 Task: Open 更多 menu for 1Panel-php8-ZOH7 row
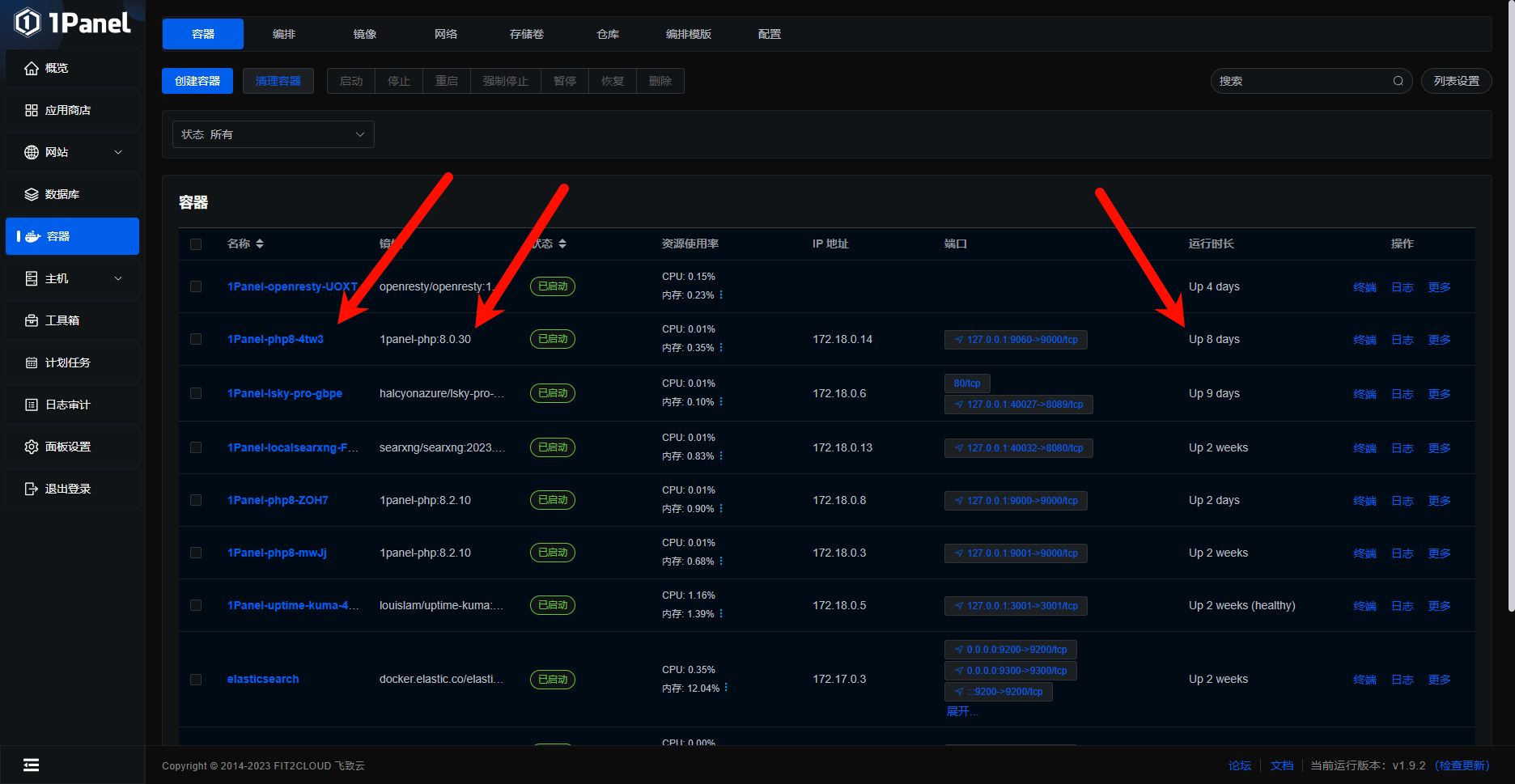click(1439, 501)
